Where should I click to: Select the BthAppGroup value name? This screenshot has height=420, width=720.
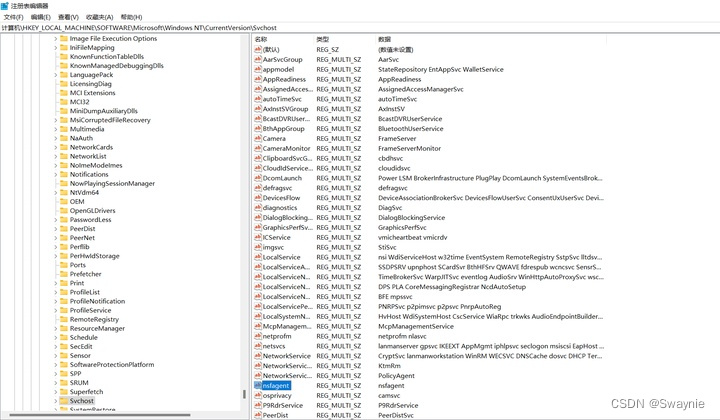(x=283, y=129)
